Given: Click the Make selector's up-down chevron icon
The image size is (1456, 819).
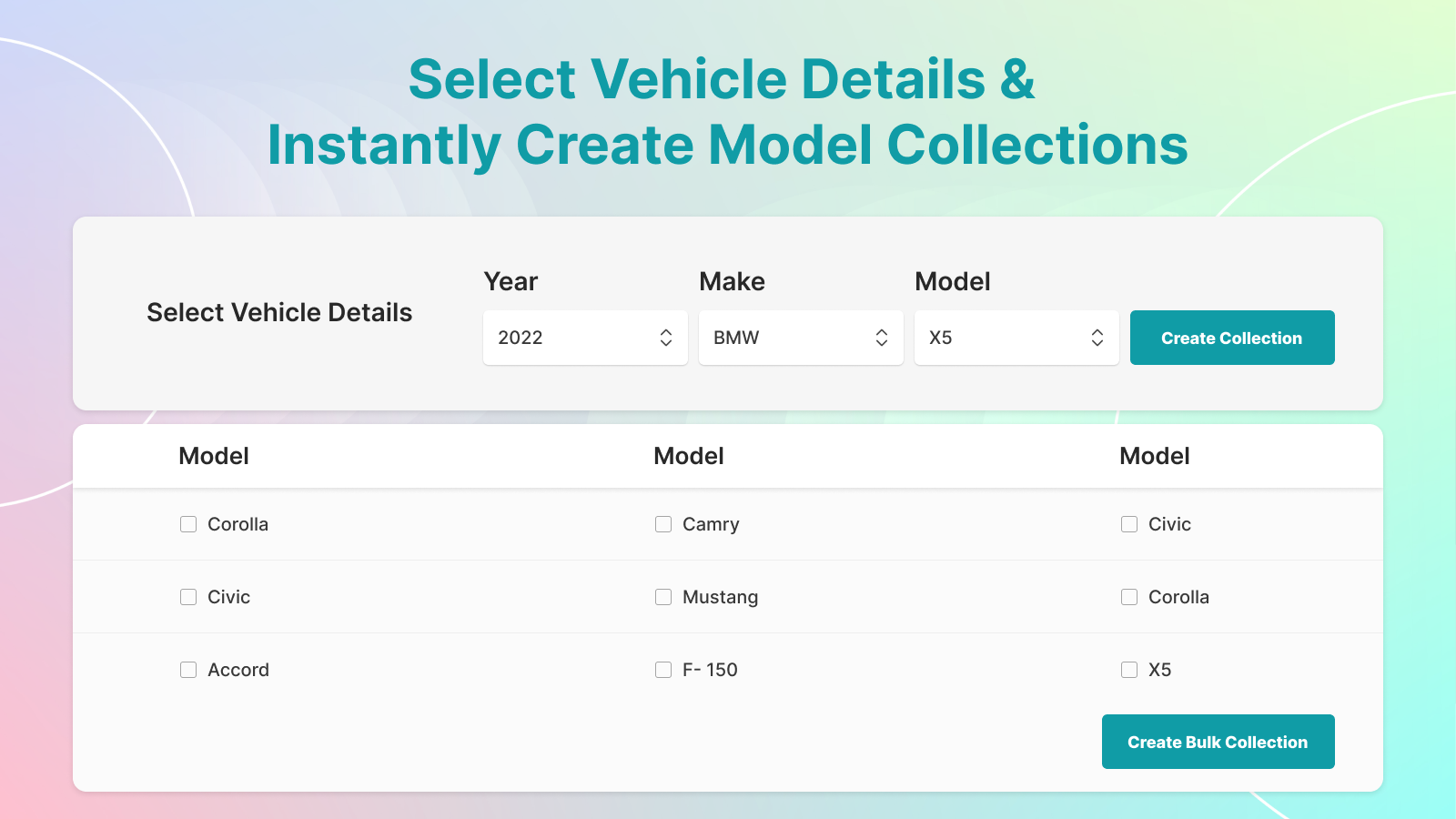Looking at the screenshot, I should 881,338.
